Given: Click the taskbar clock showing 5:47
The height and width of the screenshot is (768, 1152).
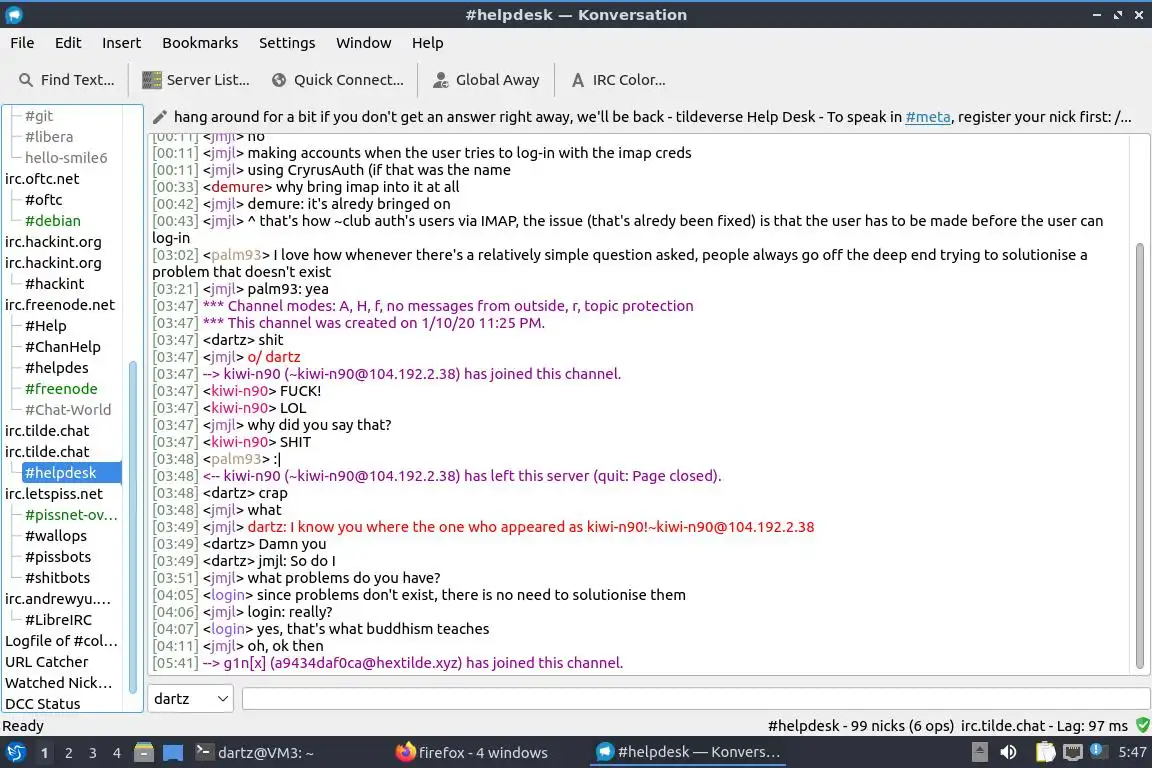Looking at the screenshot, I should pos(1132,752).
